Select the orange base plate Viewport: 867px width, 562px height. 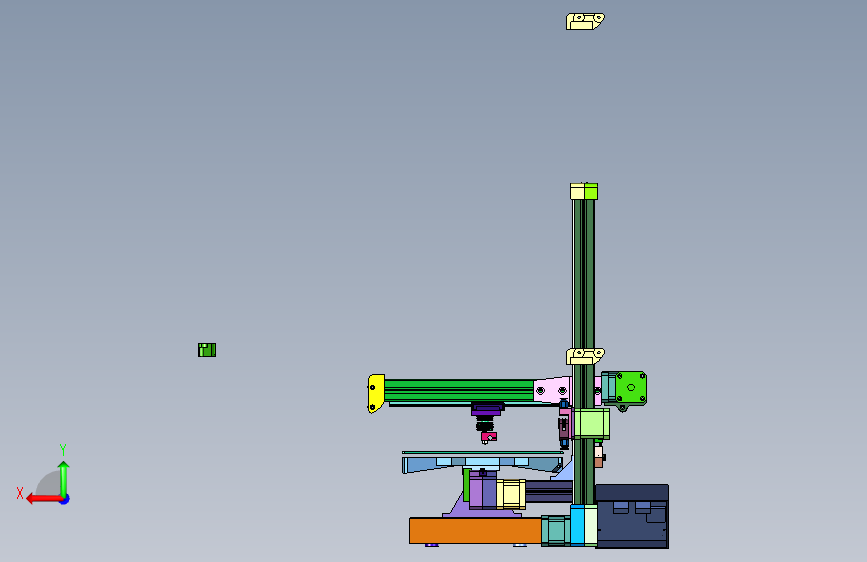[x=475, y=530]
